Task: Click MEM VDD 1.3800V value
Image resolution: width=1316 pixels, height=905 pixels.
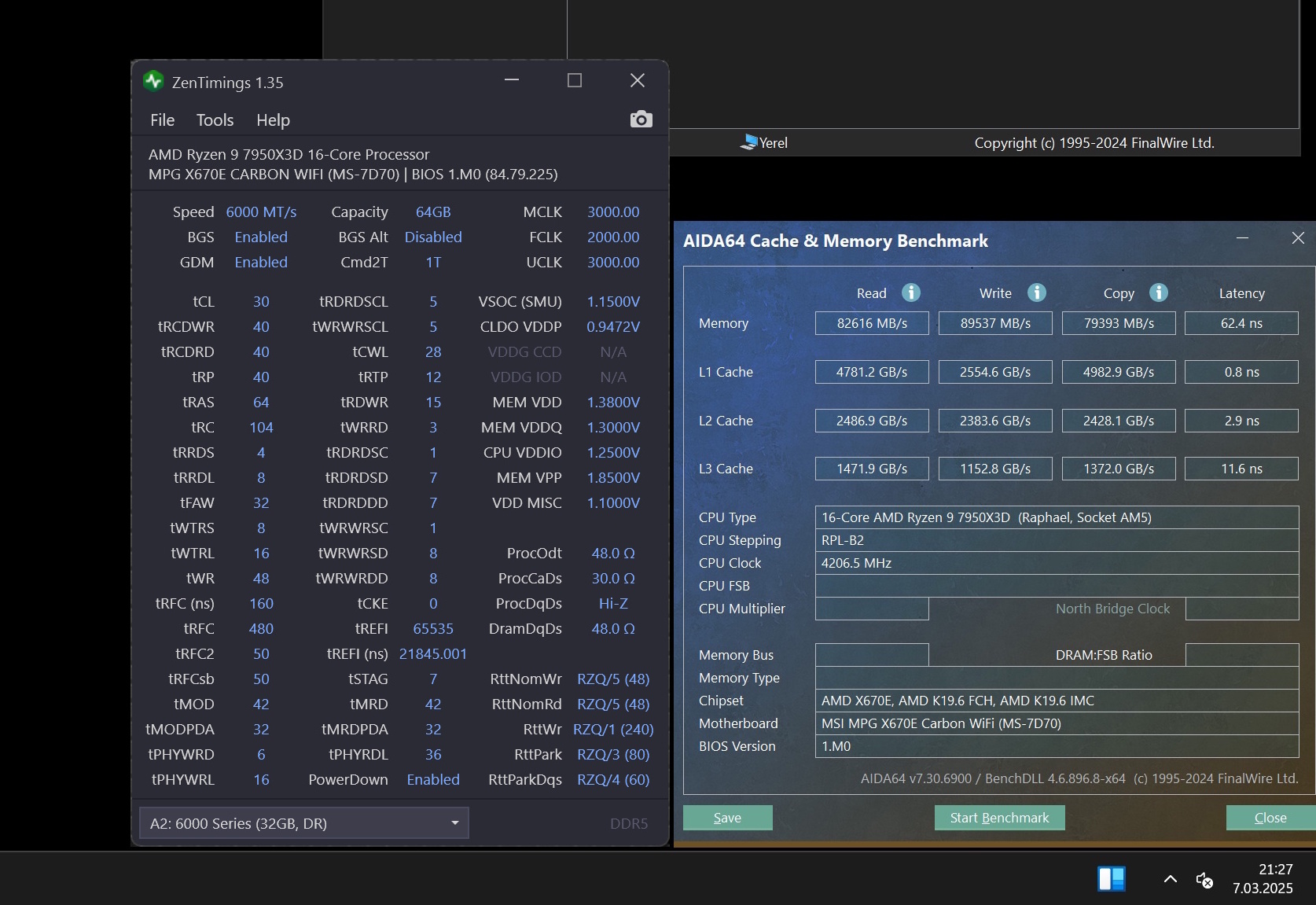Action: click(613, 403)
